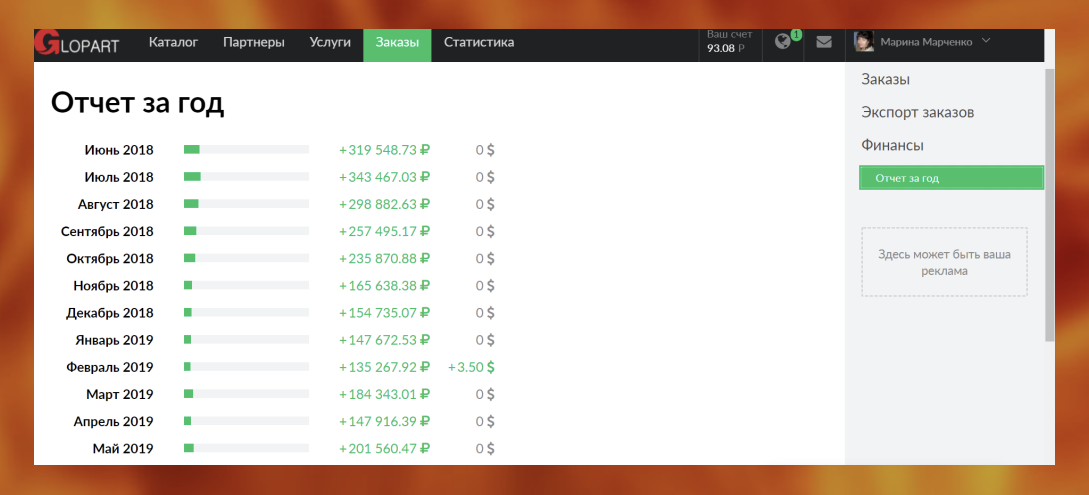
Task: Open the globe notifications icon
Action: tap(783, 42)
